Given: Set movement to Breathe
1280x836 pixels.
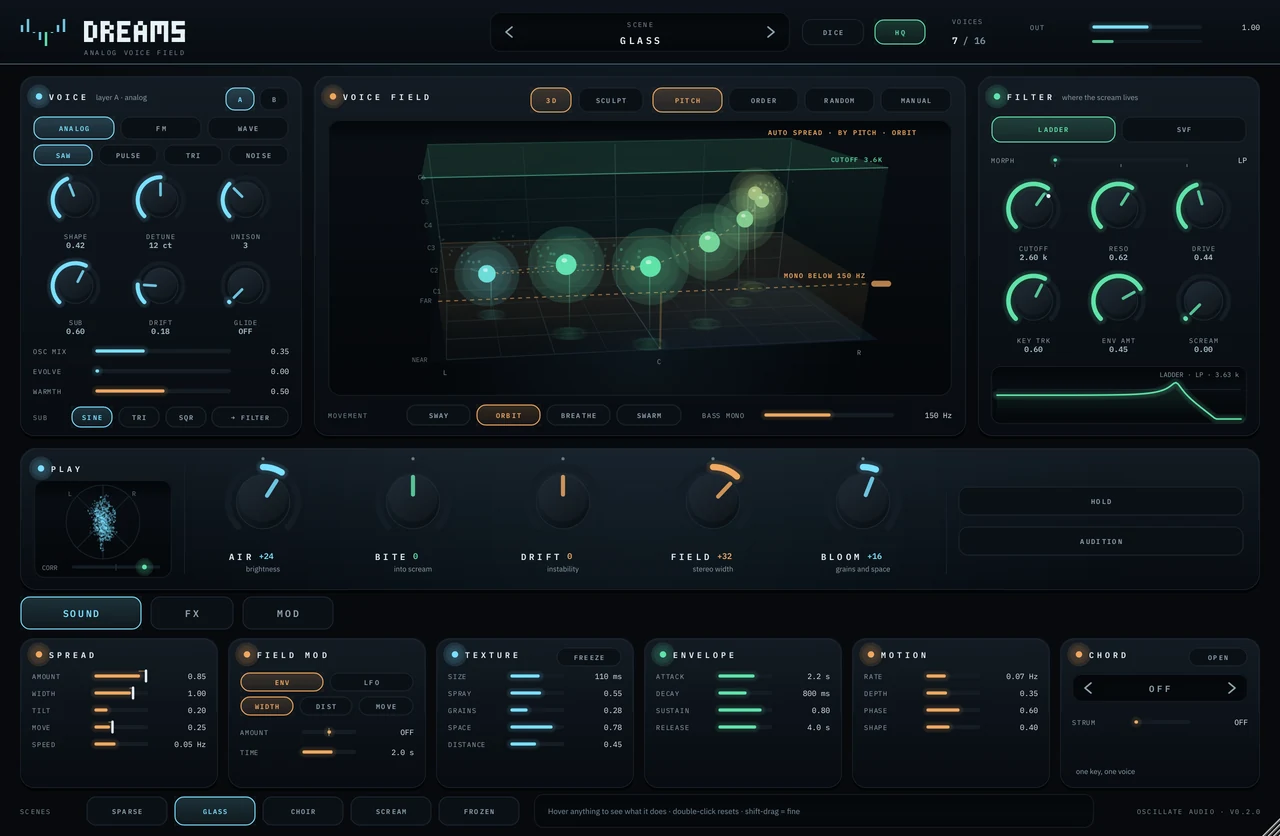Looking at the screenshot, I should [x=578, y=415].
